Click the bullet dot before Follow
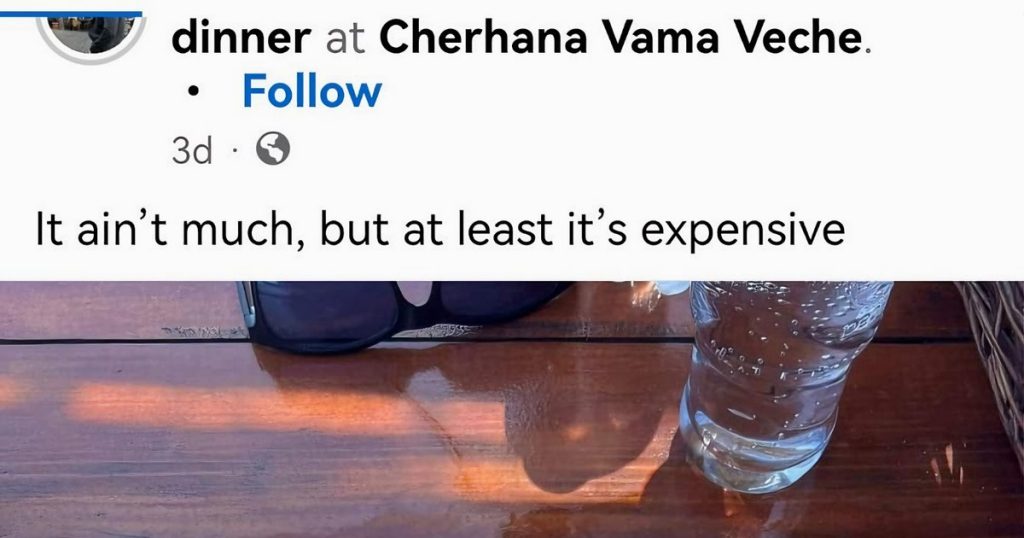This screenshot has height=538, width=1024. click(x=195, y=93)
